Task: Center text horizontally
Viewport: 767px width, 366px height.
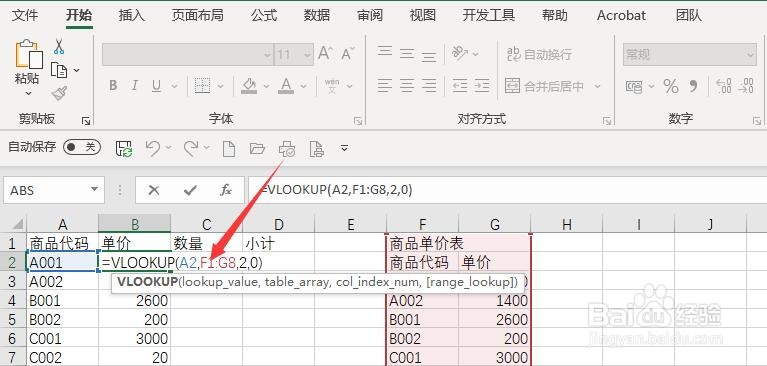Action: coord(407,86)
